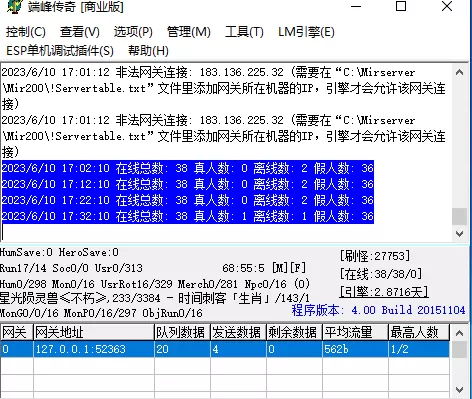The height and width of the screenshot is (399, 472).
Task: Click the 队列数据 column header
Action: point(182,332)
